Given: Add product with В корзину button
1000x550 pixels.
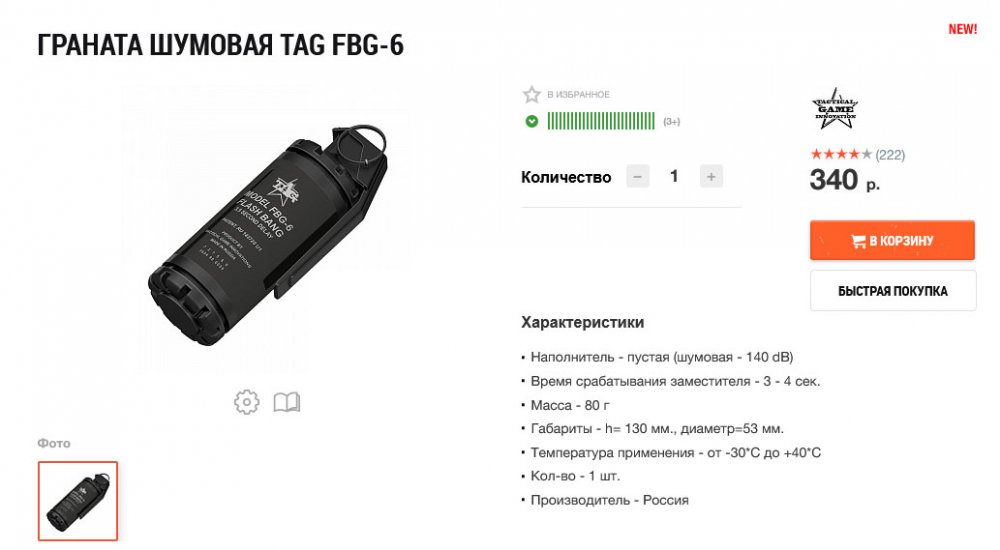Looking at the screenshot, I should [892, 241].
